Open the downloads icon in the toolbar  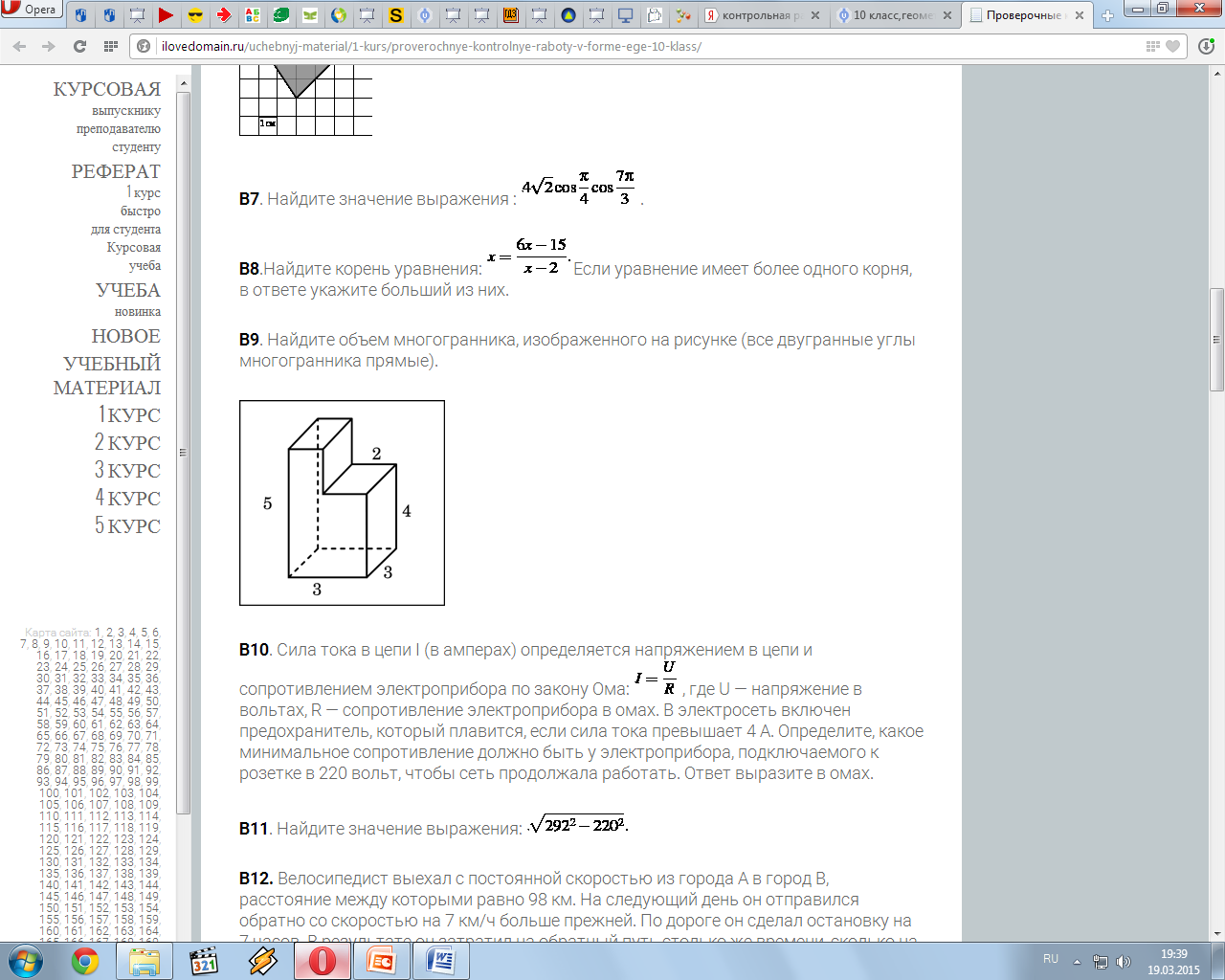pyautogui.click(x=1206, y=46)
